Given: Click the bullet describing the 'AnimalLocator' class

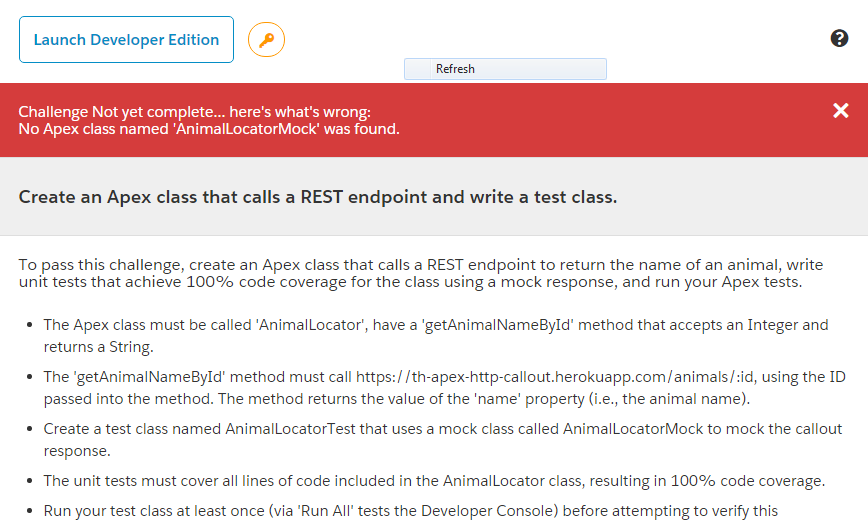Looking at the screenshot, I should click(435, 334).
